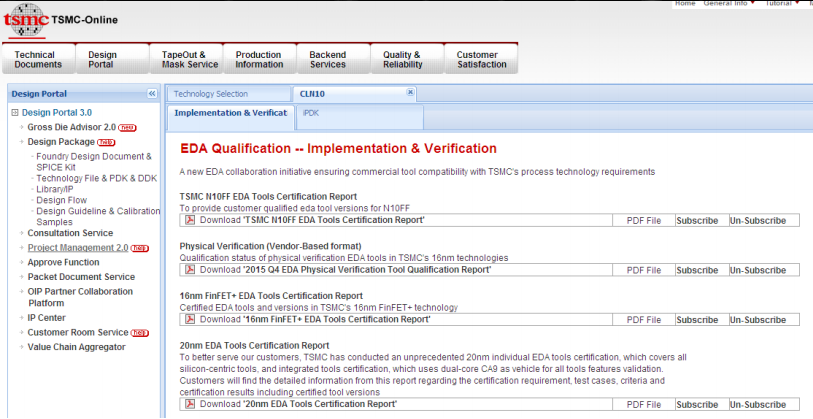Screen dimensions: 813x419
Task: Go to Home in top navigation
Action: pyautogui.click(x=685, y=3)
